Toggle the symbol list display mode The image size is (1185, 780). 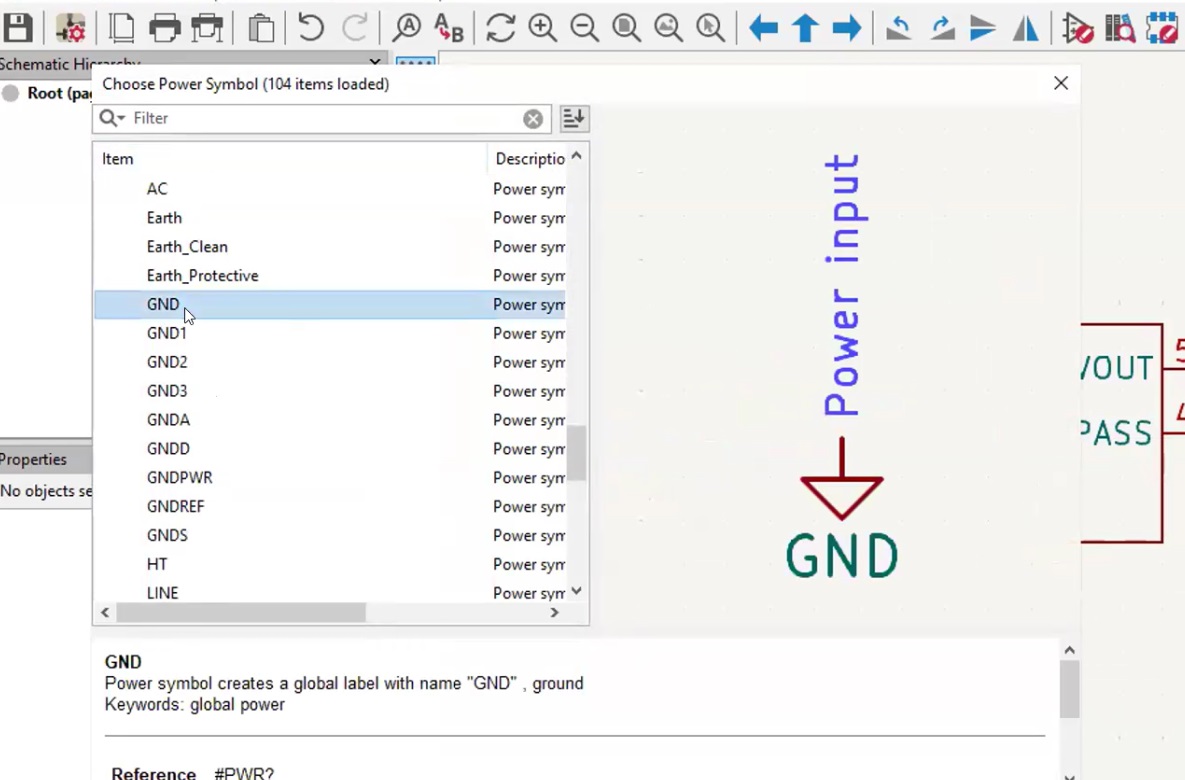(573, 118)
